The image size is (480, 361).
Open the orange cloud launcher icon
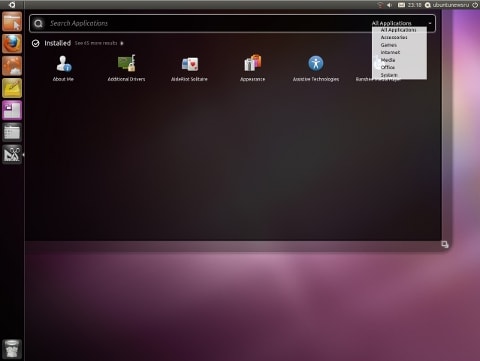(x=12, y=66)
